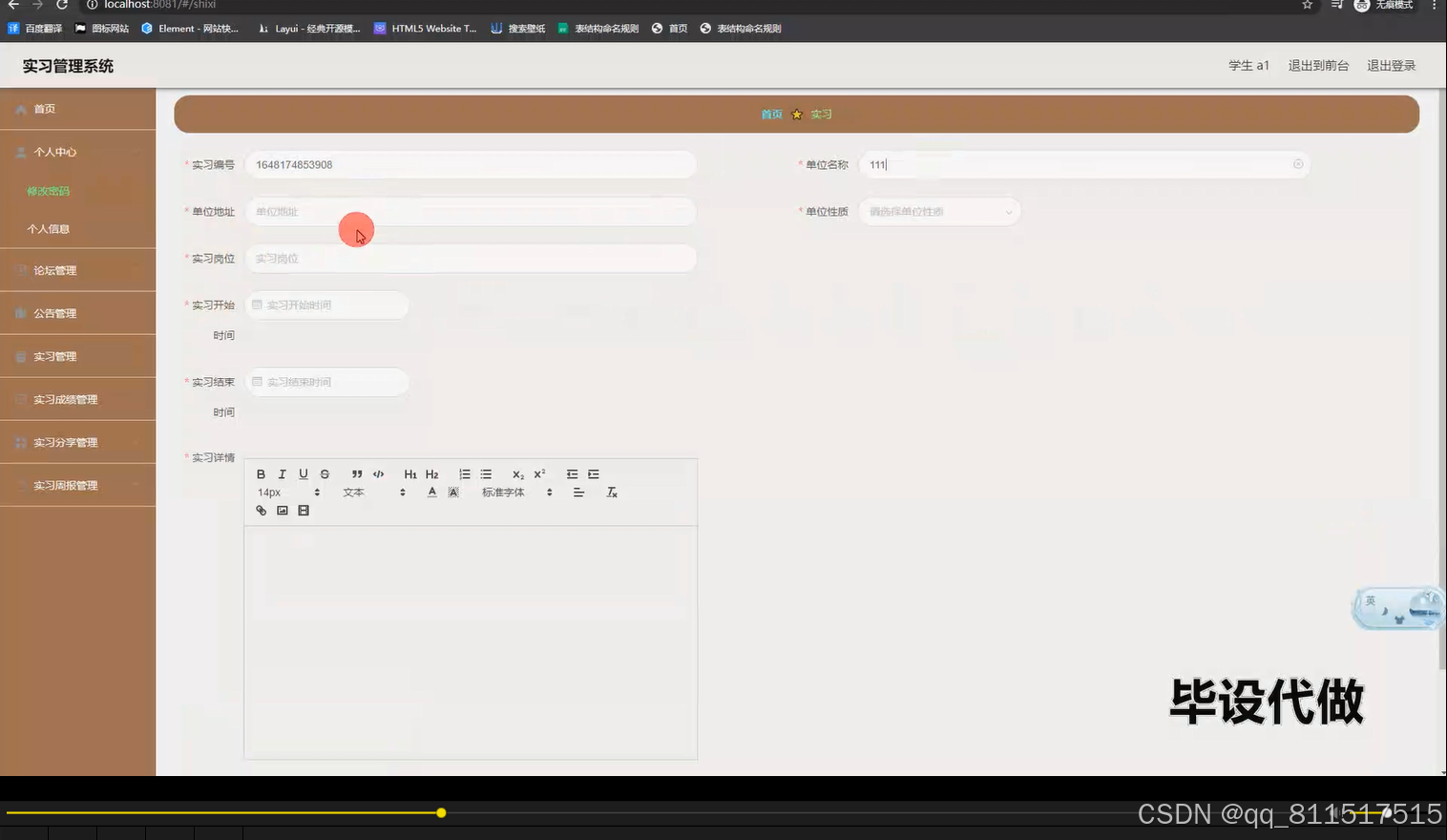The image size is (1447, 840).
Task: Click the 学生 a1 user label
Action: pyautogui.click(x=1248, y=66)
